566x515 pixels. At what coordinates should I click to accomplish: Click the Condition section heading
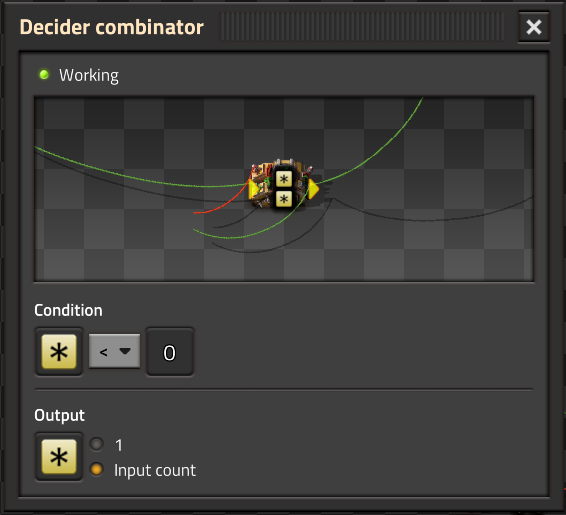pos(68,310)
